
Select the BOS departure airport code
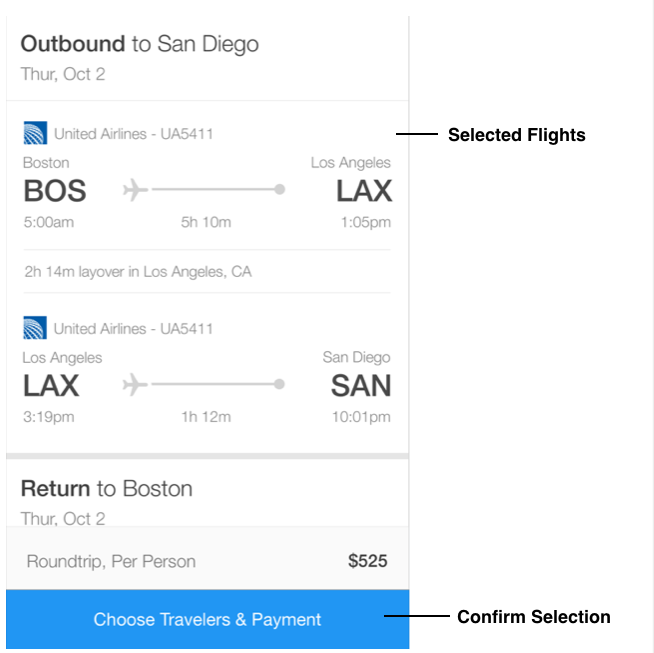[55, 191]
